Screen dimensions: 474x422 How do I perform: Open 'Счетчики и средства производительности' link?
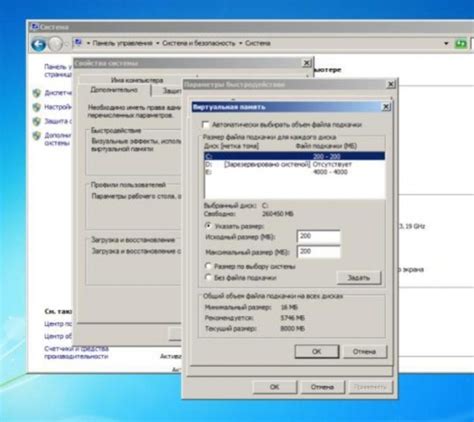click(77, 353)
